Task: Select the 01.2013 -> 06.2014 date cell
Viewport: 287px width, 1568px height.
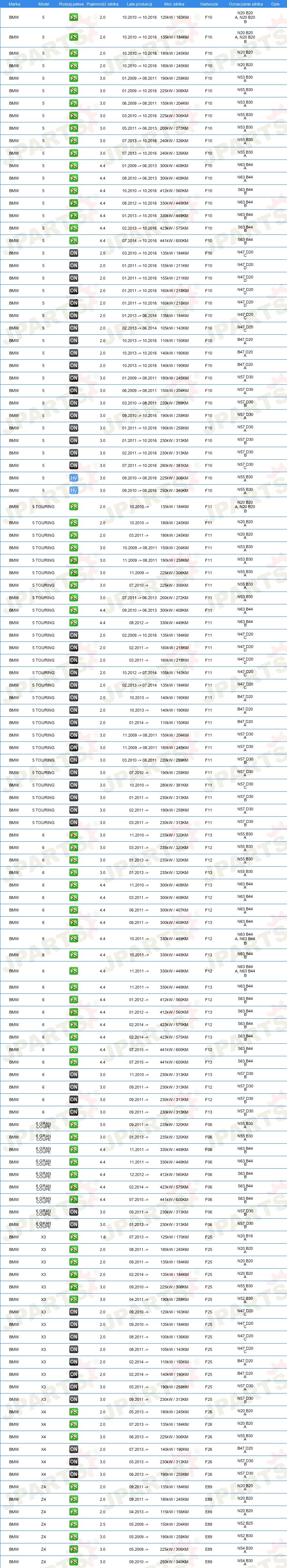Action: coord(139,315)
